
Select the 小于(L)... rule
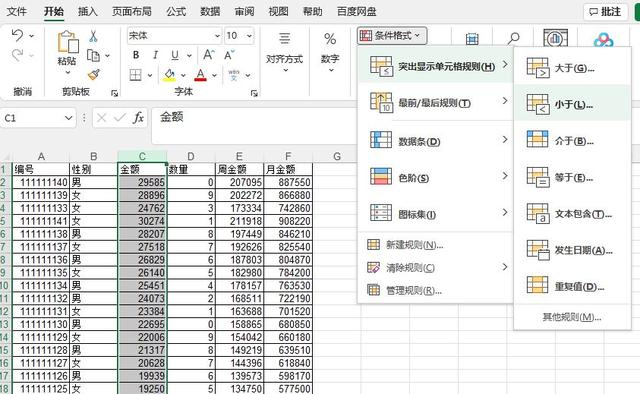click(572, 104)
